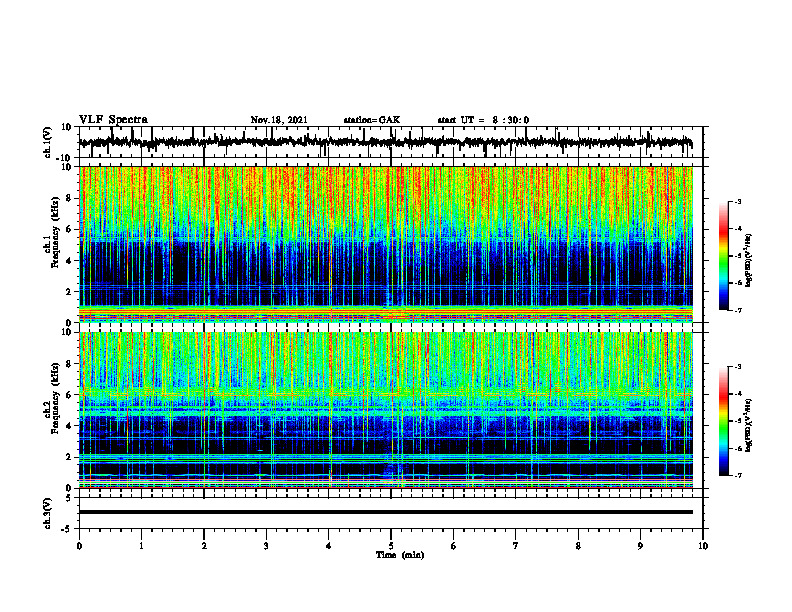Click inside the ch.1 voltage waveform trace
The height and width of the screenshot is (612, 792).
click(385, 142)
